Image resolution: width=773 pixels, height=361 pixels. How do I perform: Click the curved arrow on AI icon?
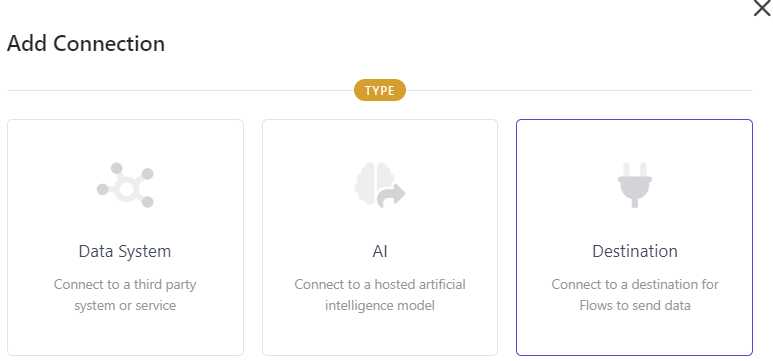pyautogui.click(x=391, y=195)
